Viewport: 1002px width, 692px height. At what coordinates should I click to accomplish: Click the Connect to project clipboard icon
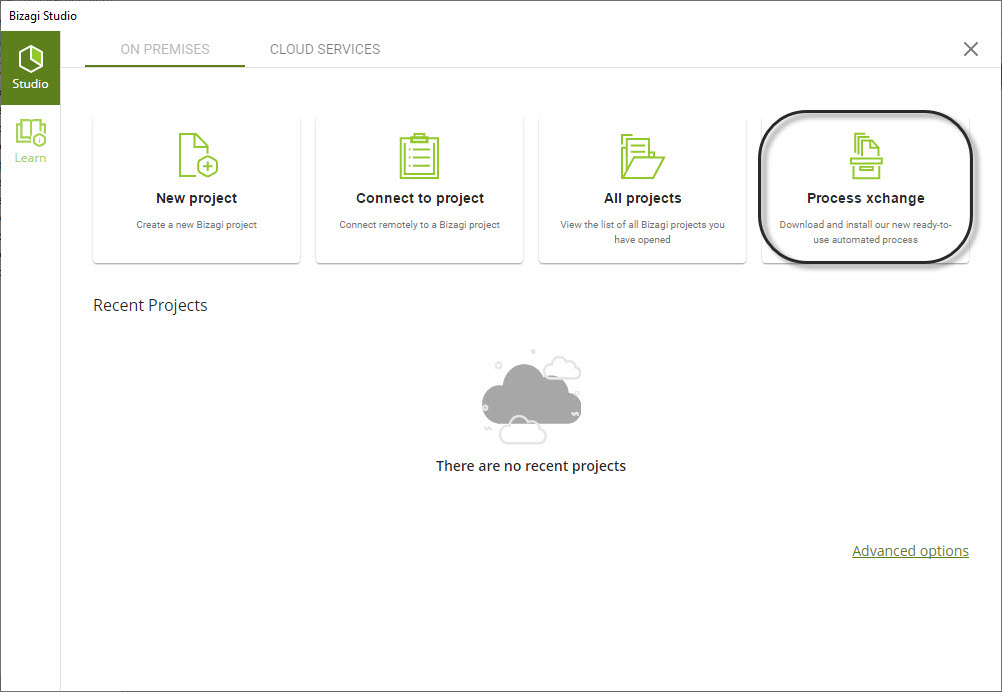click(x=419, y=156)
